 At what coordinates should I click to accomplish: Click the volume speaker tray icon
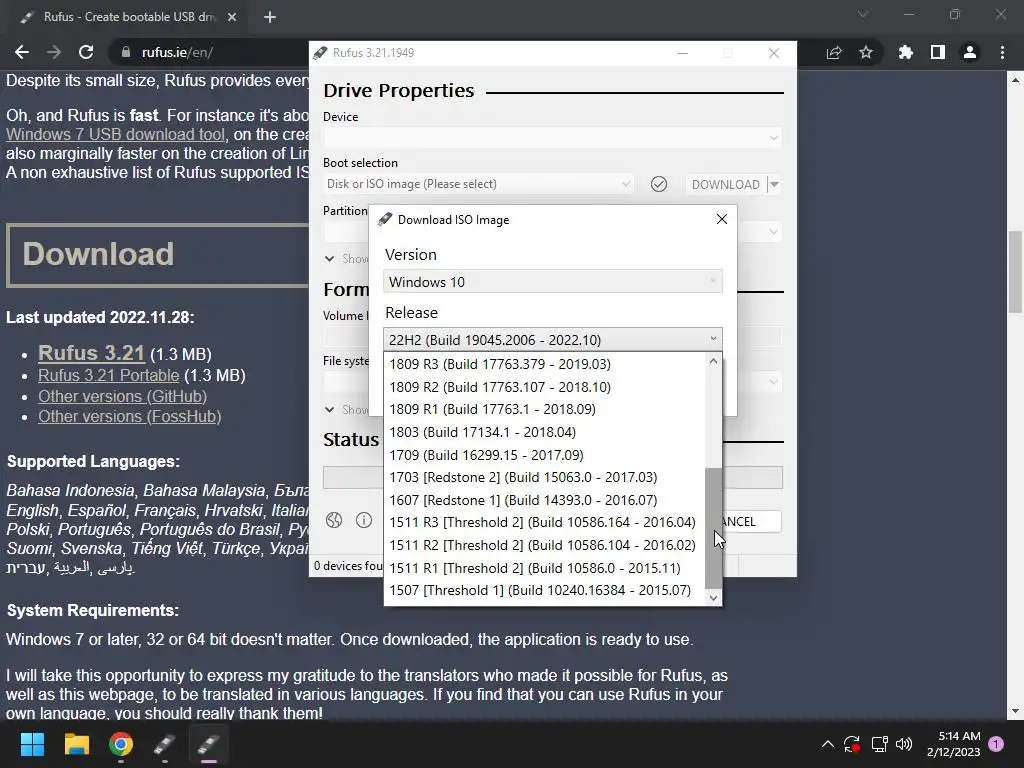tap(904, 744)
